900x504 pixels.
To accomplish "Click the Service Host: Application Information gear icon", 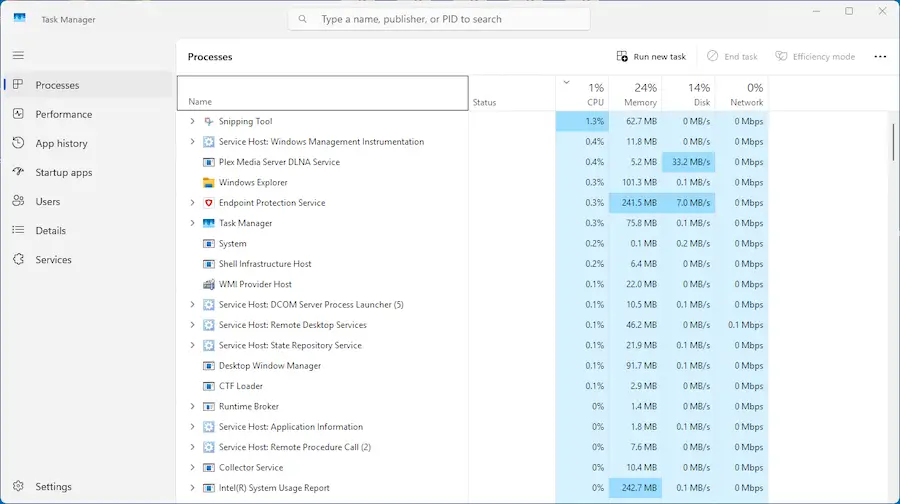I will (208, 427).
